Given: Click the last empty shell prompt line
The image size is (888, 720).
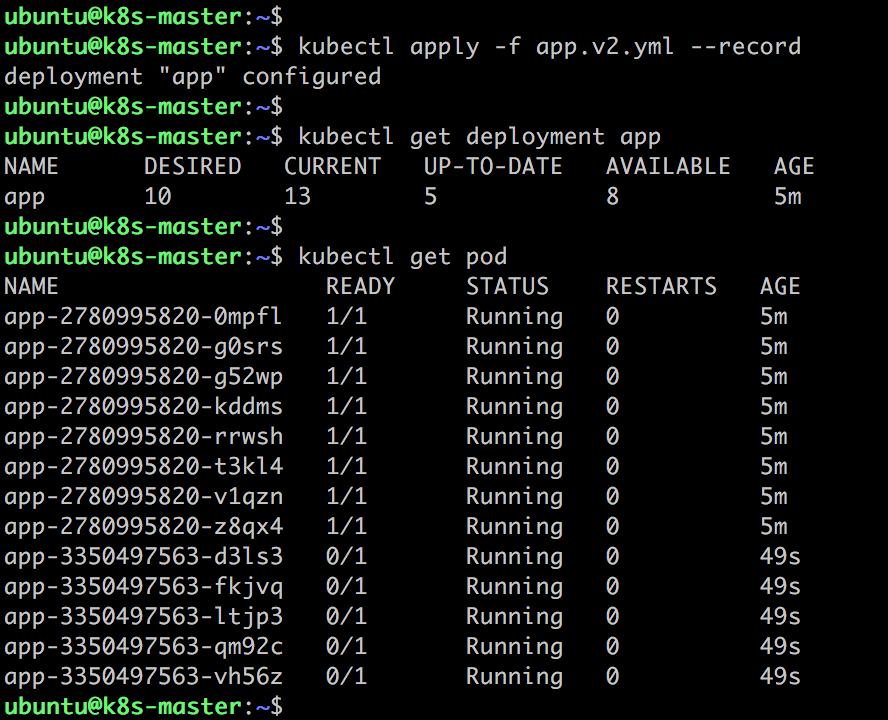Looking at the screenshot, I should (143, 707).
